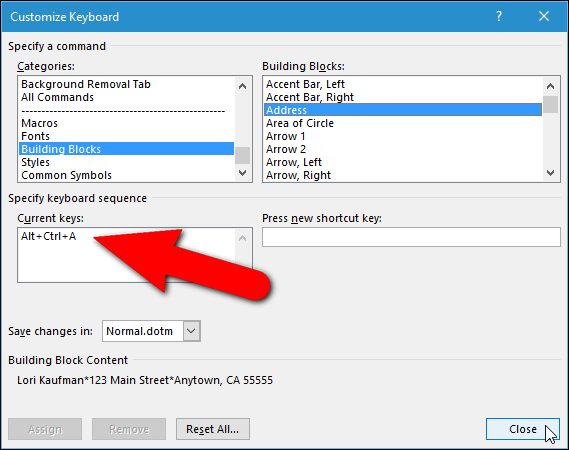569x450 pixels.
Task: Click the Press new shortcut key field
Action: click(x=411, y=237)
